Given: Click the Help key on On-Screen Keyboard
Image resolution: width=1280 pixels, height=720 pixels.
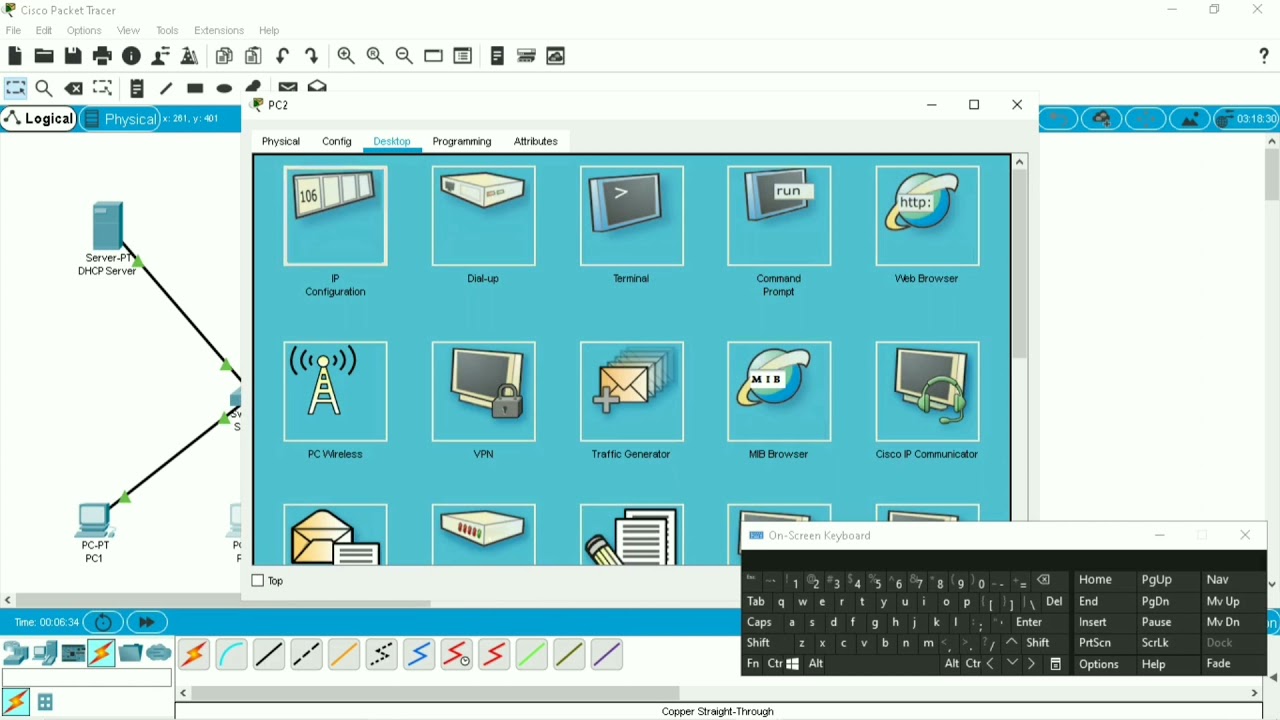Looking at the screenshot, I should point(1154,665).
